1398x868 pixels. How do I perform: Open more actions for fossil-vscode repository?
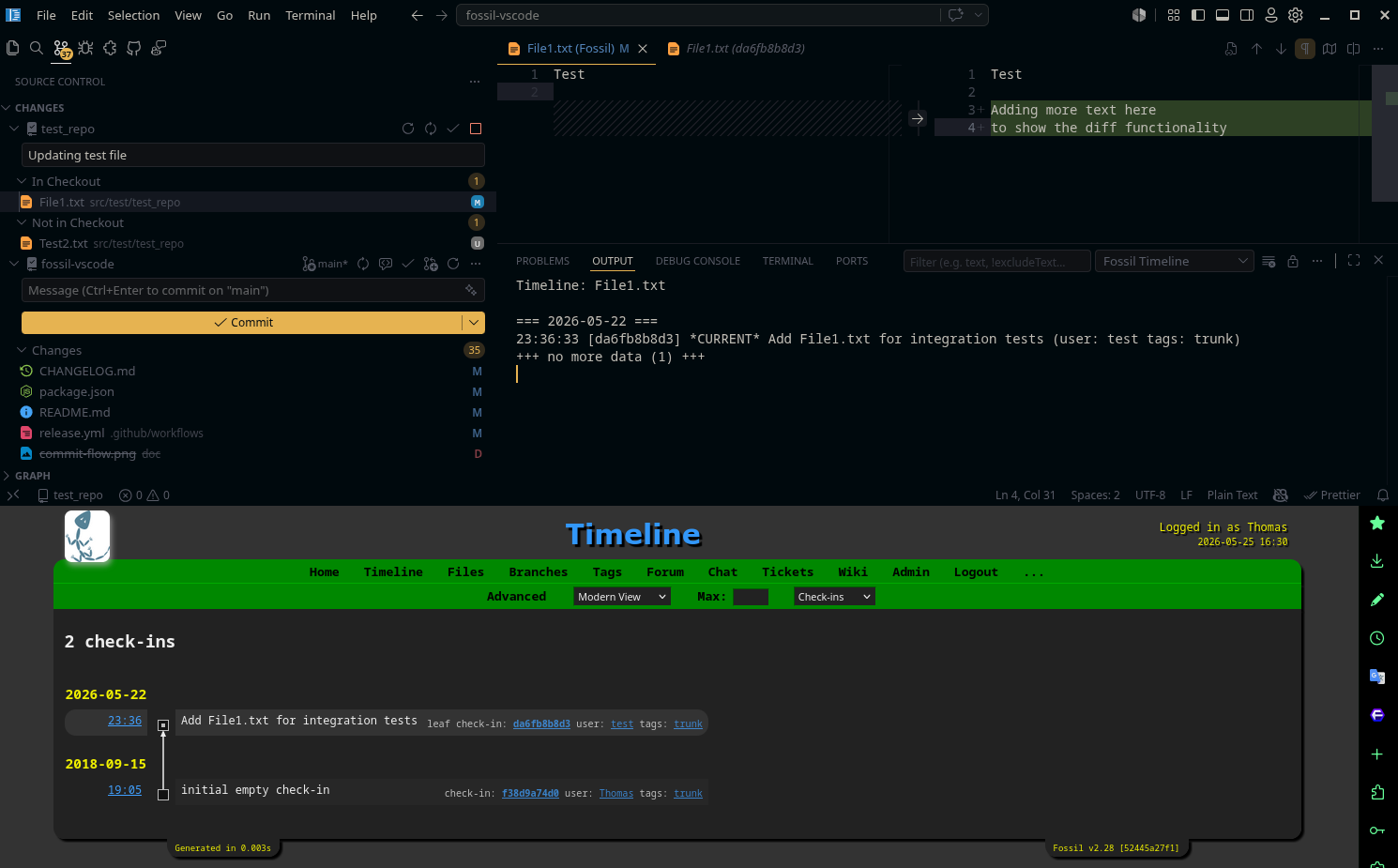coord(476,264)
